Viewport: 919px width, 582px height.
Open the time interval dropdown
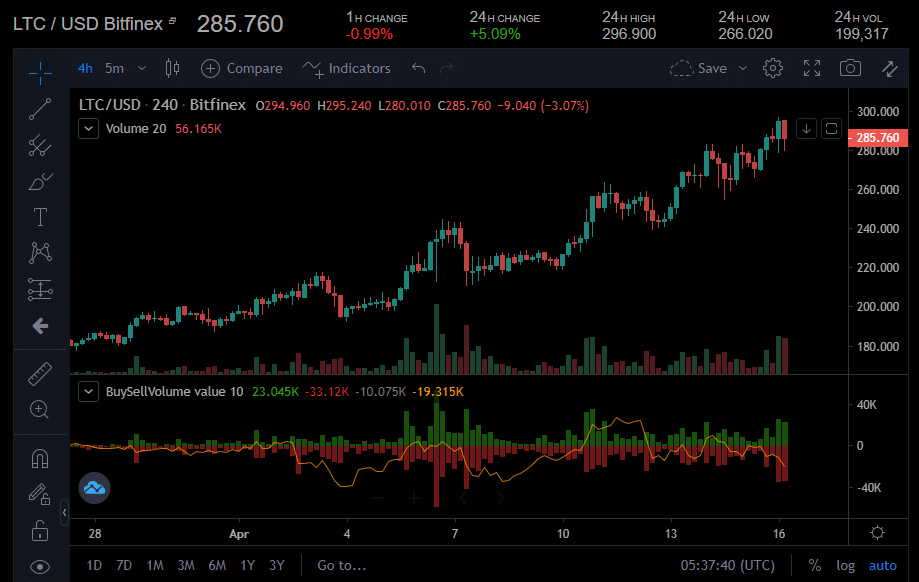click(x=142, y=69)
